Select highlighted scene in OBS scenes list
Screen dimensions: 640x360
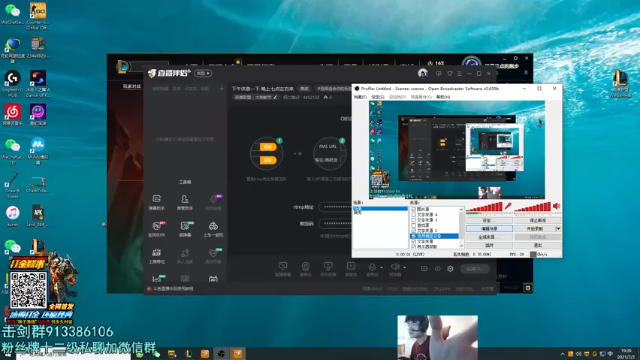click(380, 209)
